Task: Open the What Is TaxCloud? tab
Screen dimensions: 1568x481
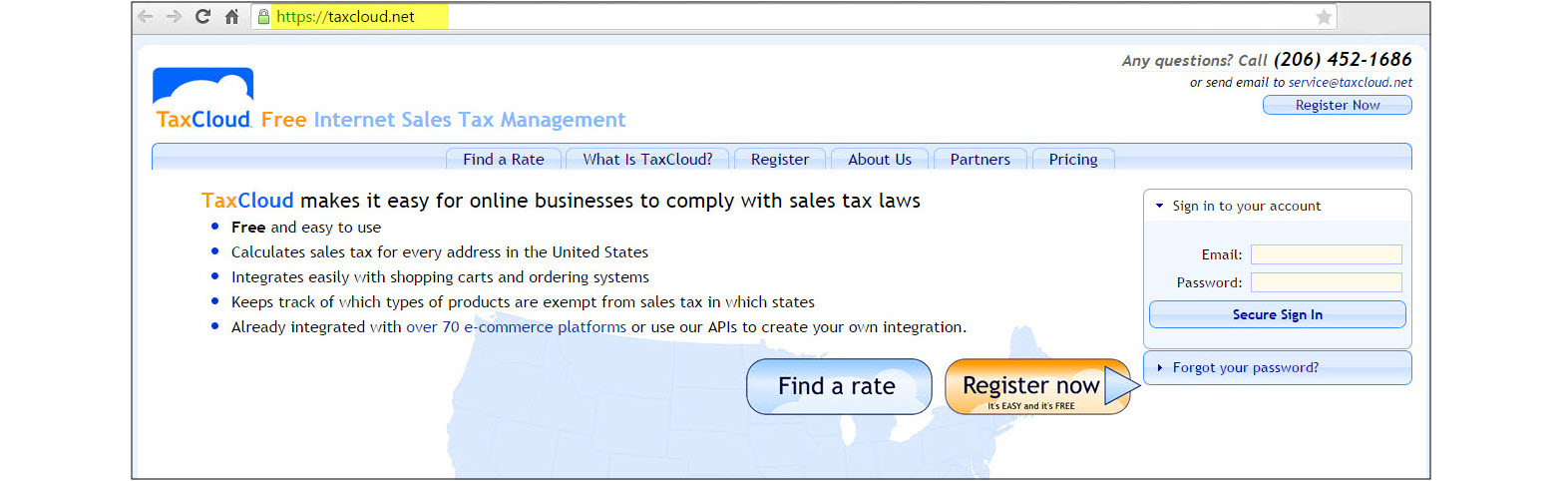Action: pyautogui.click(x=647, y=159)
